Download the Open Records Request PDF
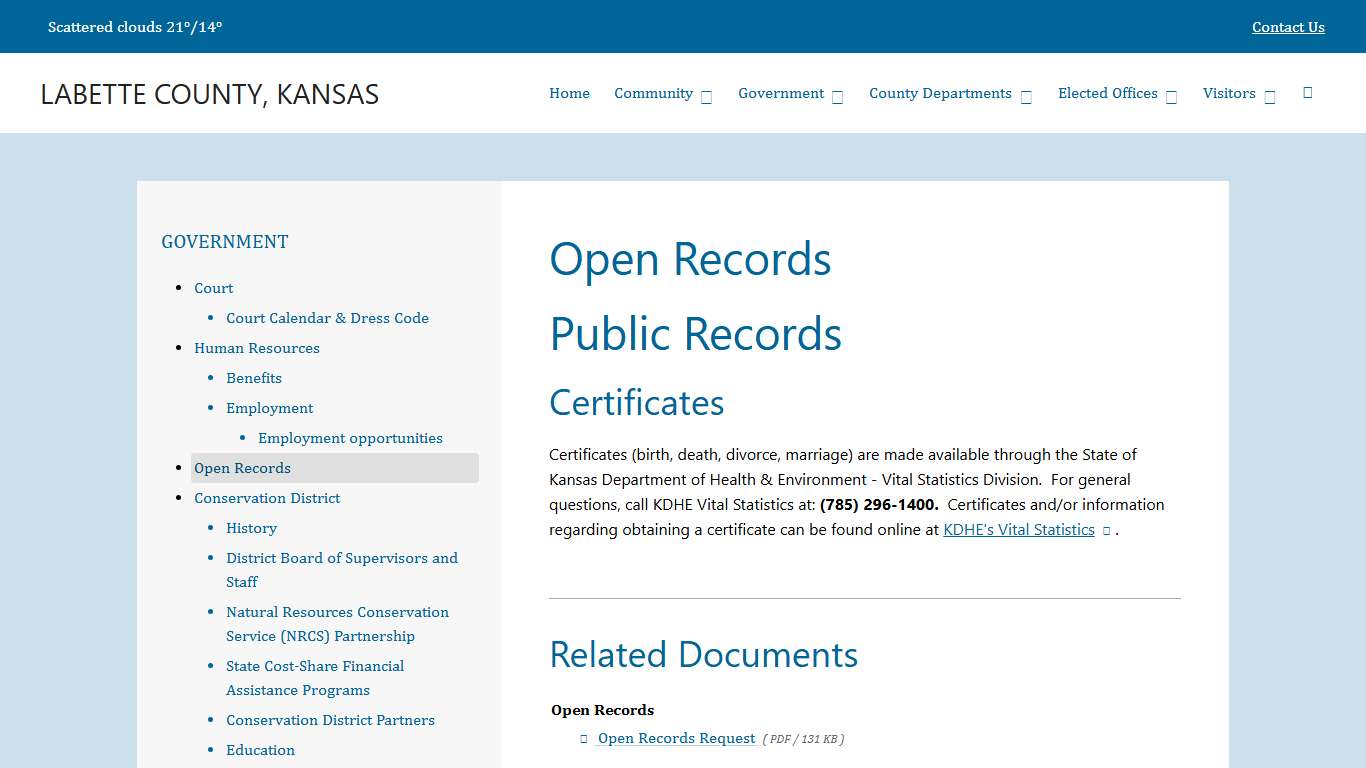 click(676, 739)
